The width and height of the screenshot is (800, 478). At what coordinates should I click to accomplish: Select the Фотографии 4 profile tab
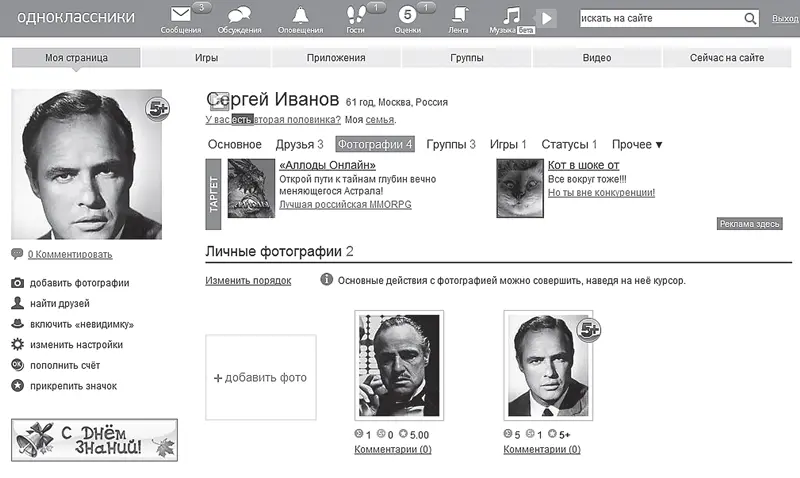click(375, 144)
